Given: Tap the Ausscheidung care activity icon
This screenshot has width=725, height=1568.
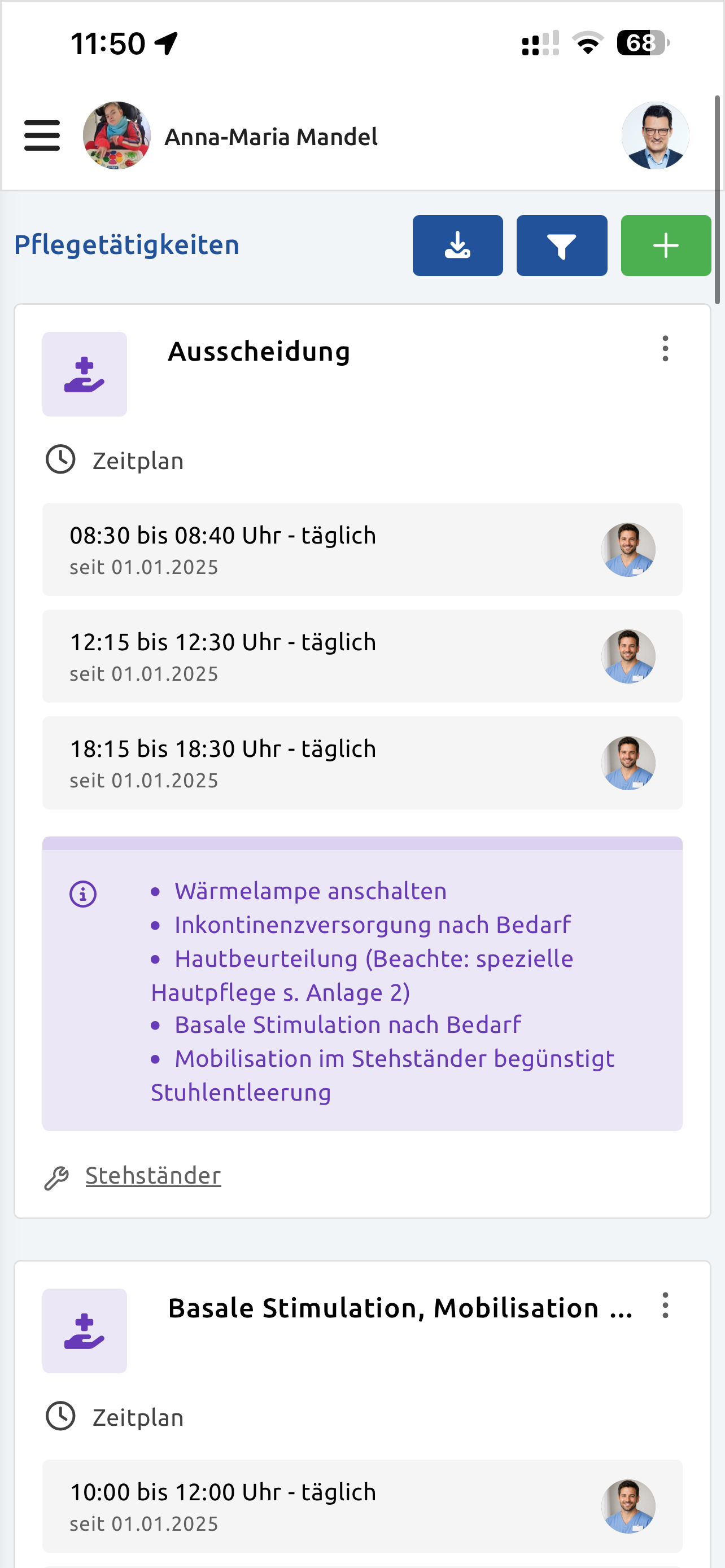Looking at the screenshot, I should [85, 374].
